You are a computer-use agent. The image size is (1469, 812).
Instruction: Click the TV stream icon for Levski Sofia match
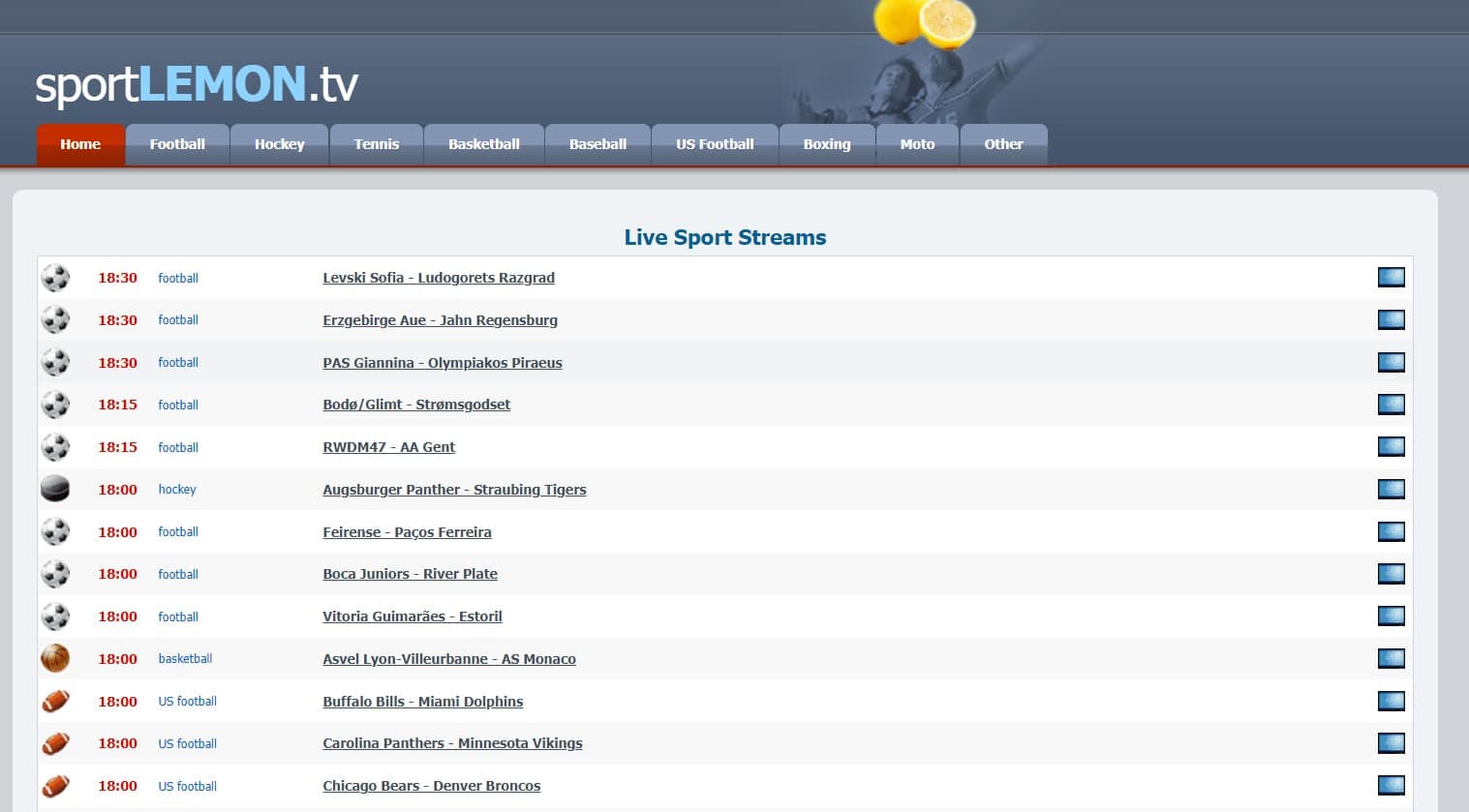tap(1391, 278)
